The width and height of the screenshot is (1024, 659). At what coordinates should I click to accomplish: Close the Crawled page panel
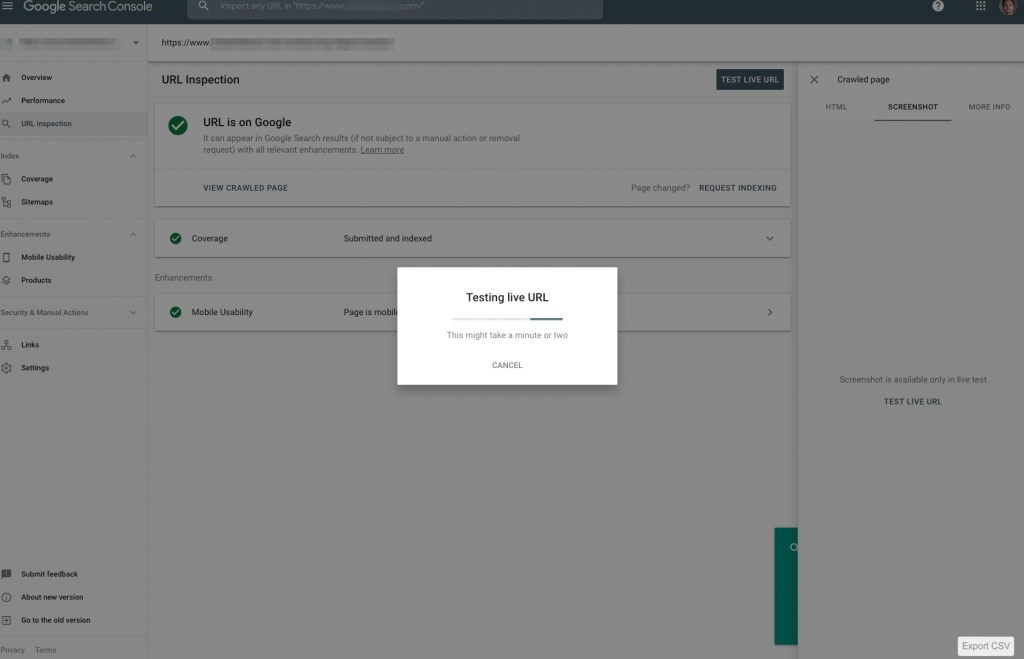coord(814,80)
